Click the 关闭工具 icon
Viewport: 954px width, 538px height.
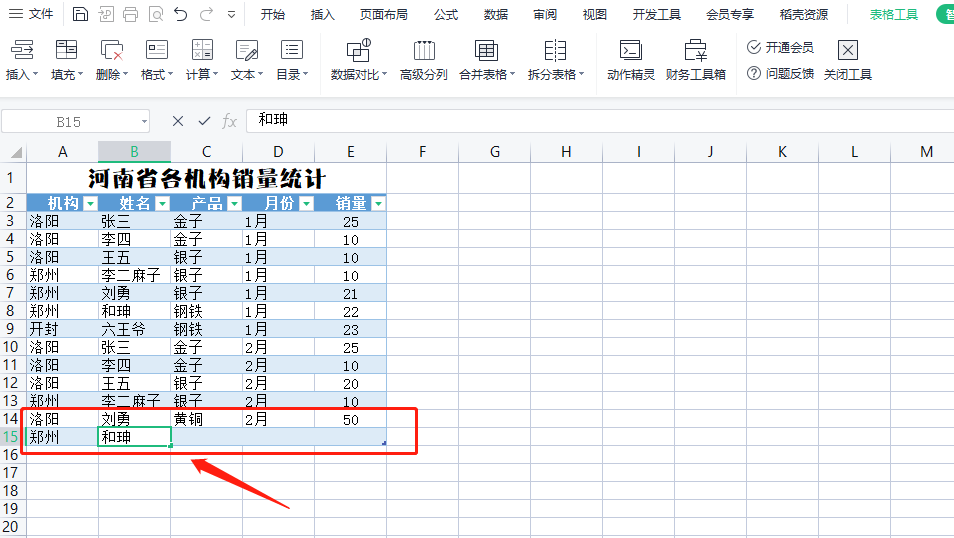click(848, 50)
